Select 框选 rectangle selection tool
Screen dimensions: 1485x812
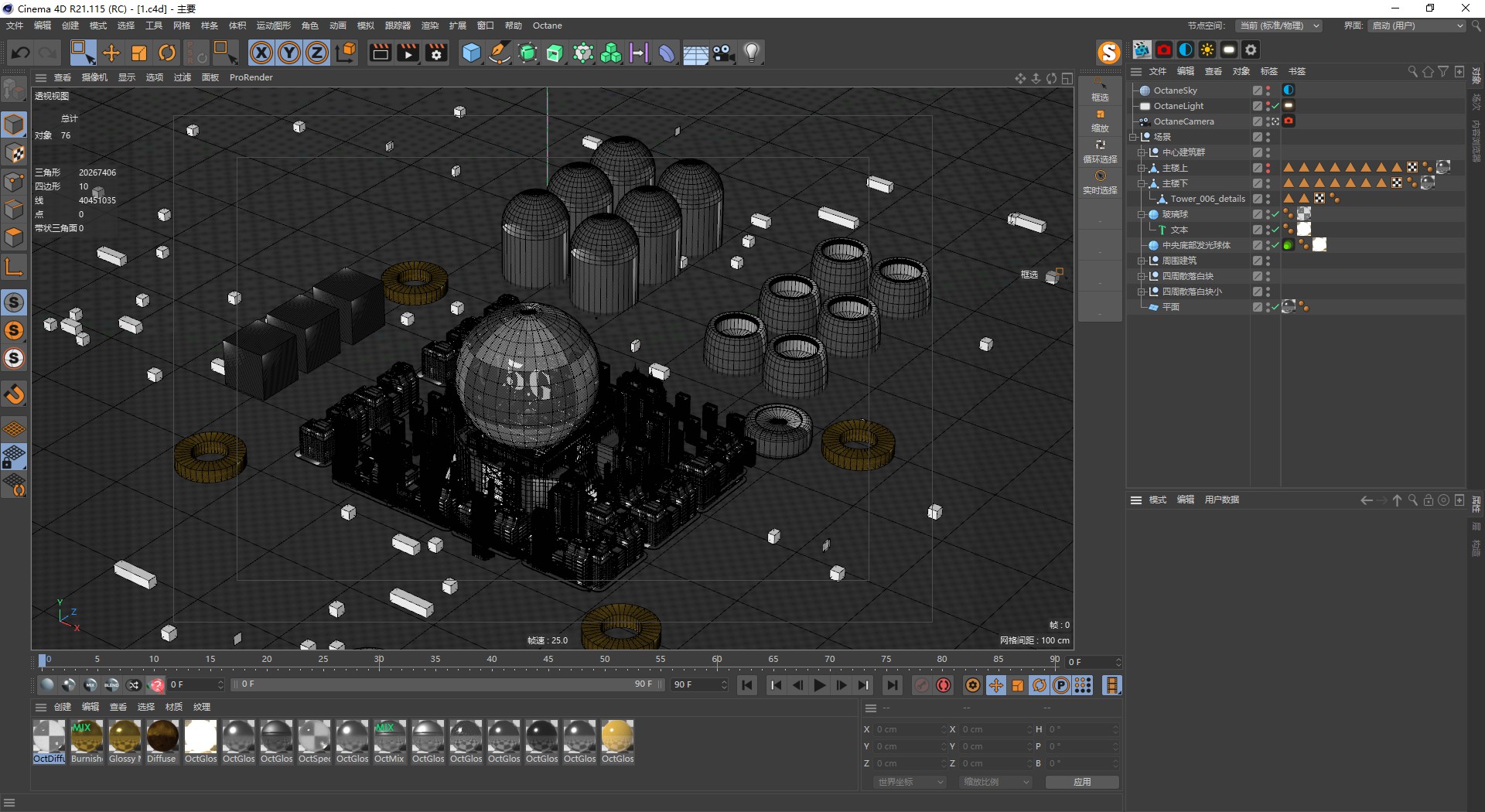[1100, 90]
